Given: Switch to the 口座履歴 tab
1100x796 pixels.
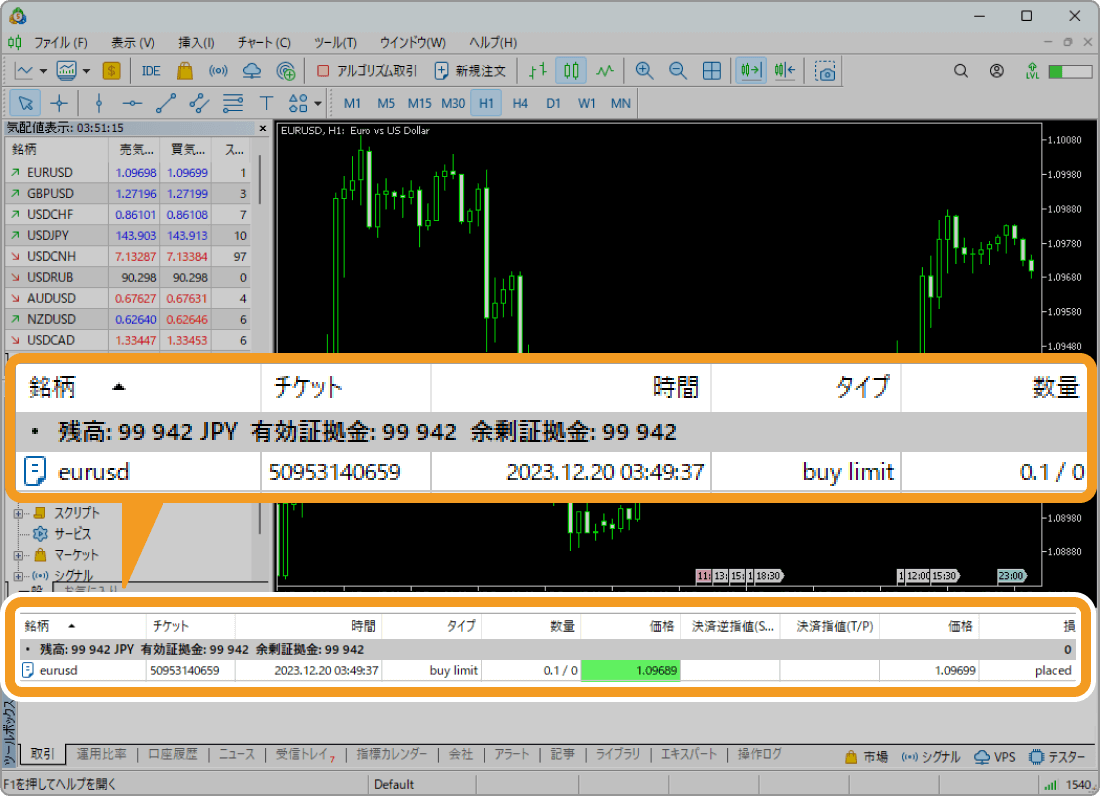Looking at the screenshot, I should coord(173,754).
